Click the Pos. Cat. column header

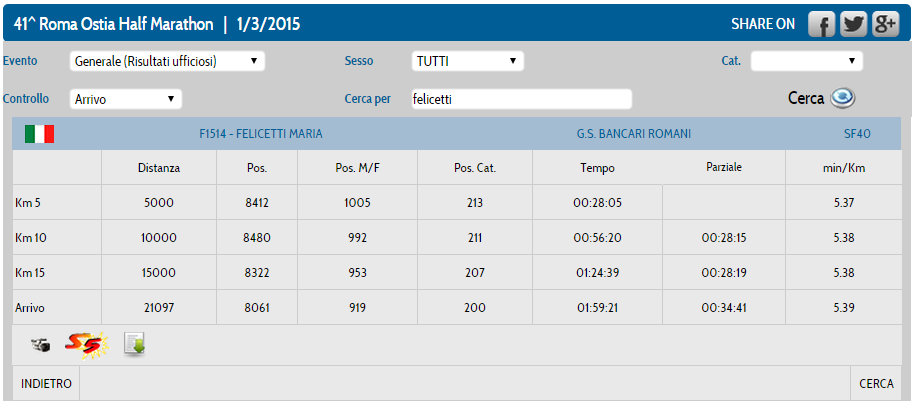474,168
